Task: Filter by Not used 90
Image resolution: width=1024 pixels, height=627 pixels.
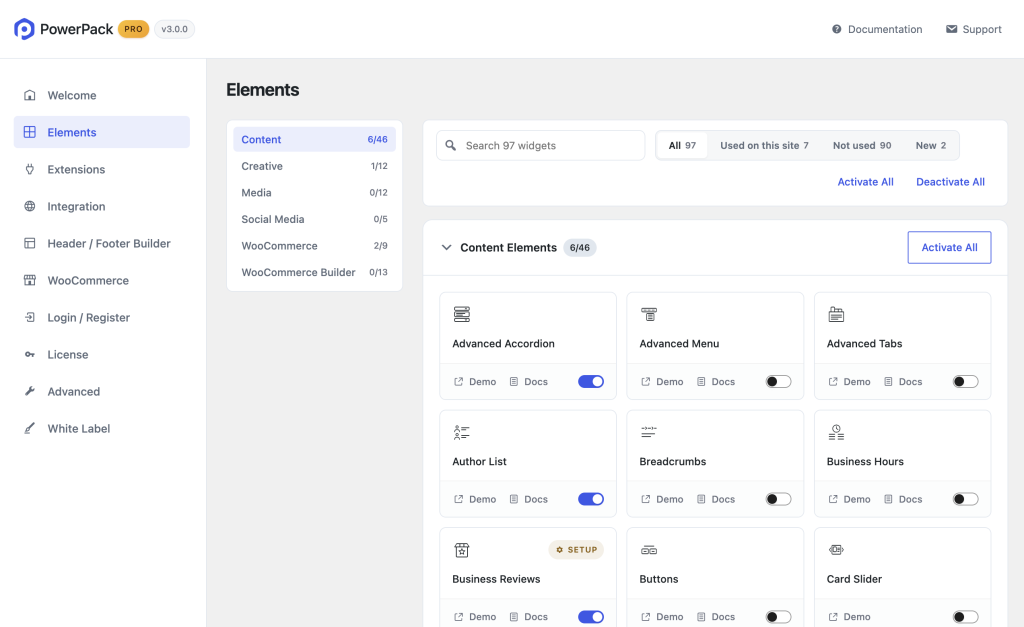Action: (861, 145)
